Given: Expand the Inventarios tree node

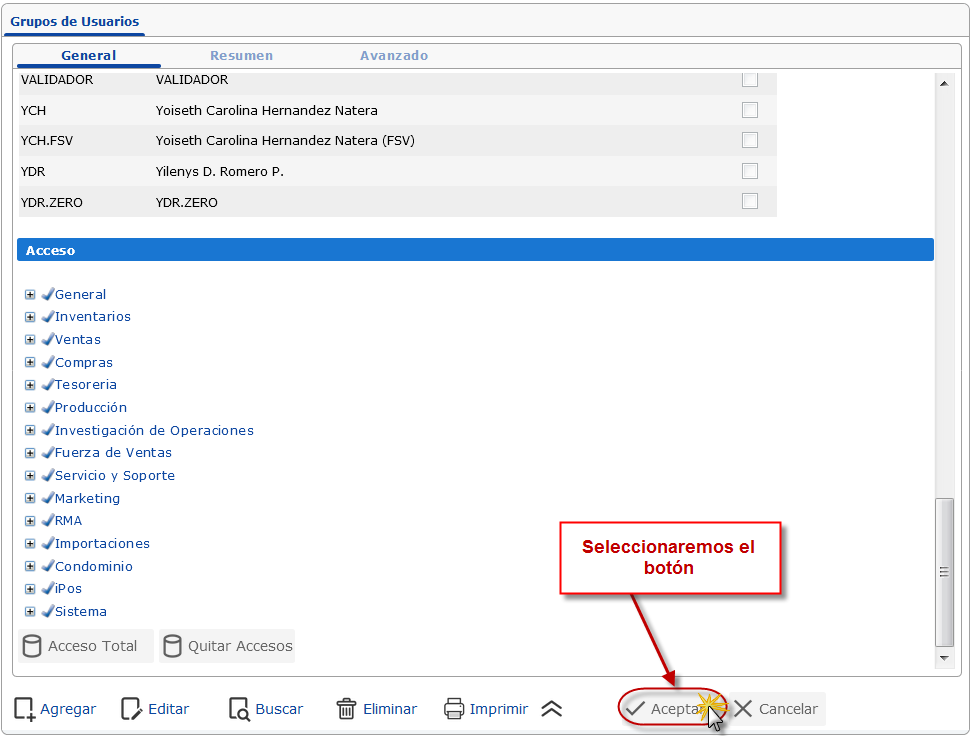Looking at the screenshot, I should [x=30, y=317].
